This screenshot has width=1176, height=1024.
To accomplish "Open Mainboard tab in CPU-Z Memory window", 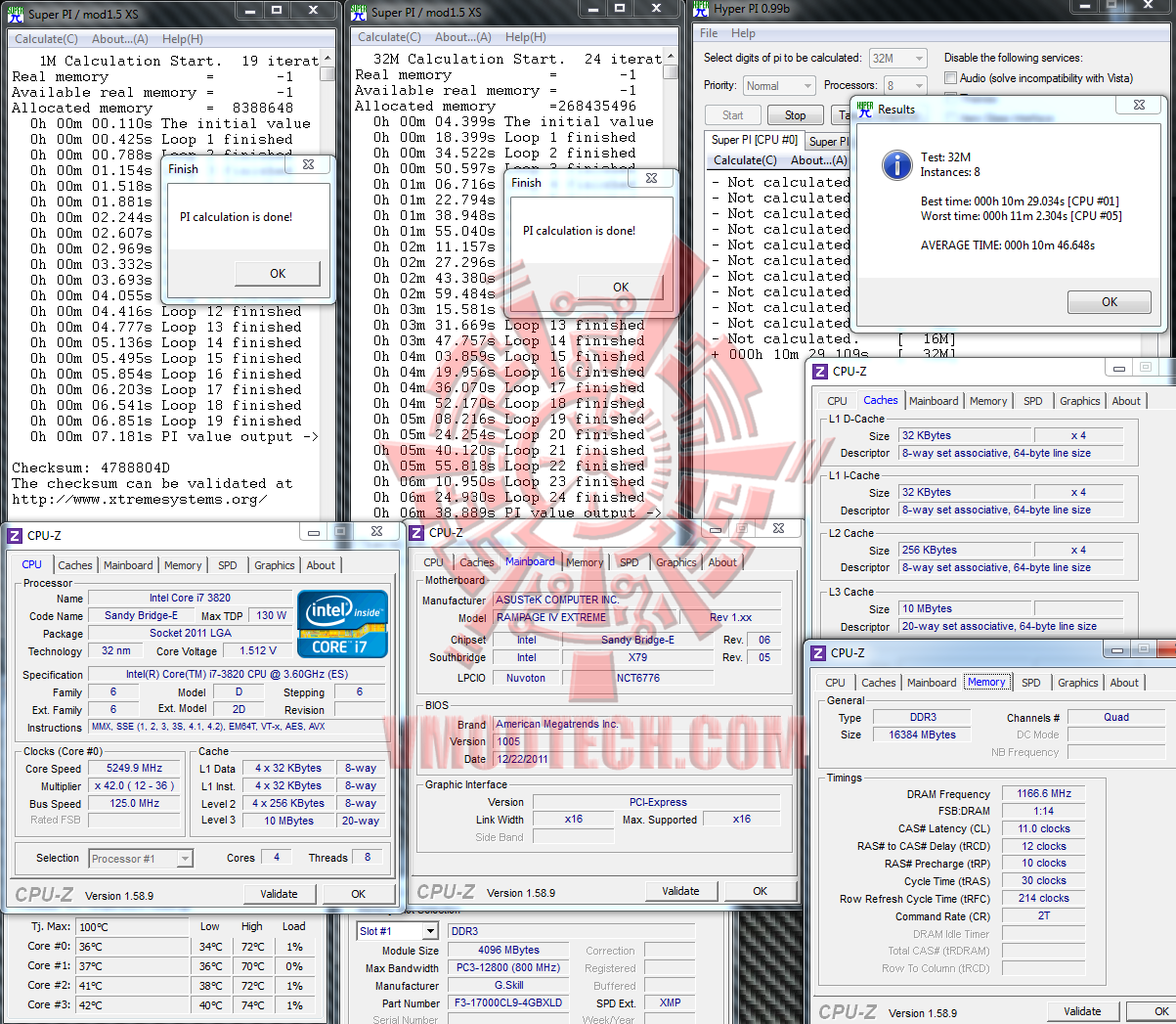I will click(932, 683).
